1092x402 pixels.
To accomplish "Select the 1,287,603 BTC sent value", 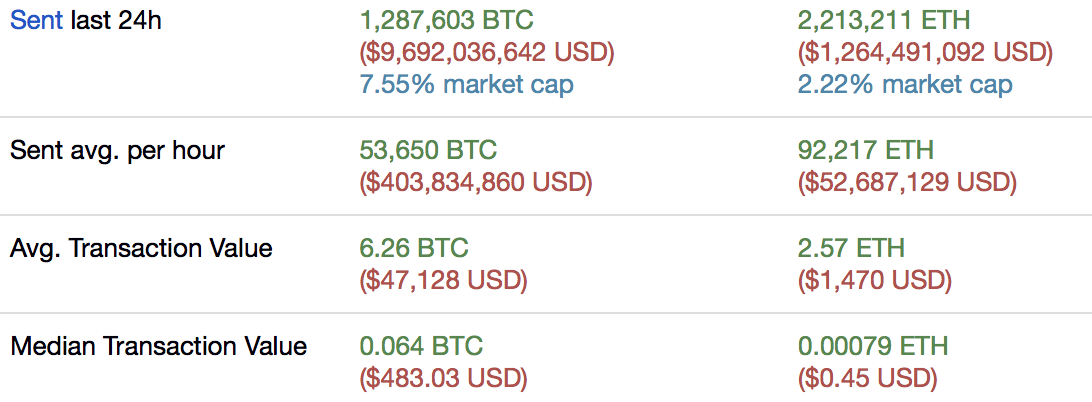I will tap(446, 20).
